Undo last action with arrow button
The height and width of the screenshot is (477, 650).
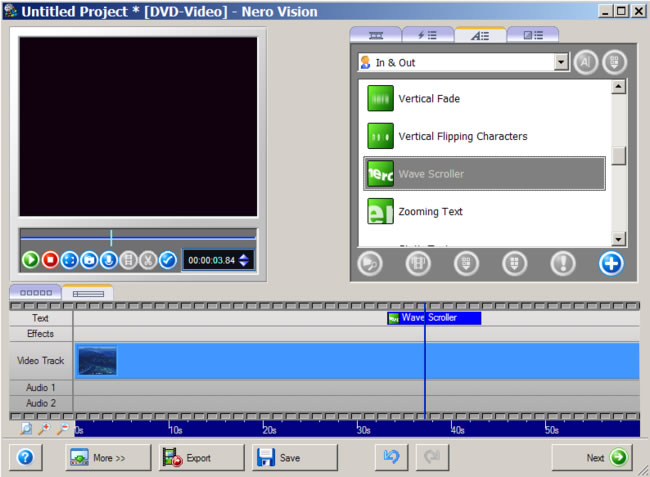click(391, 458)
